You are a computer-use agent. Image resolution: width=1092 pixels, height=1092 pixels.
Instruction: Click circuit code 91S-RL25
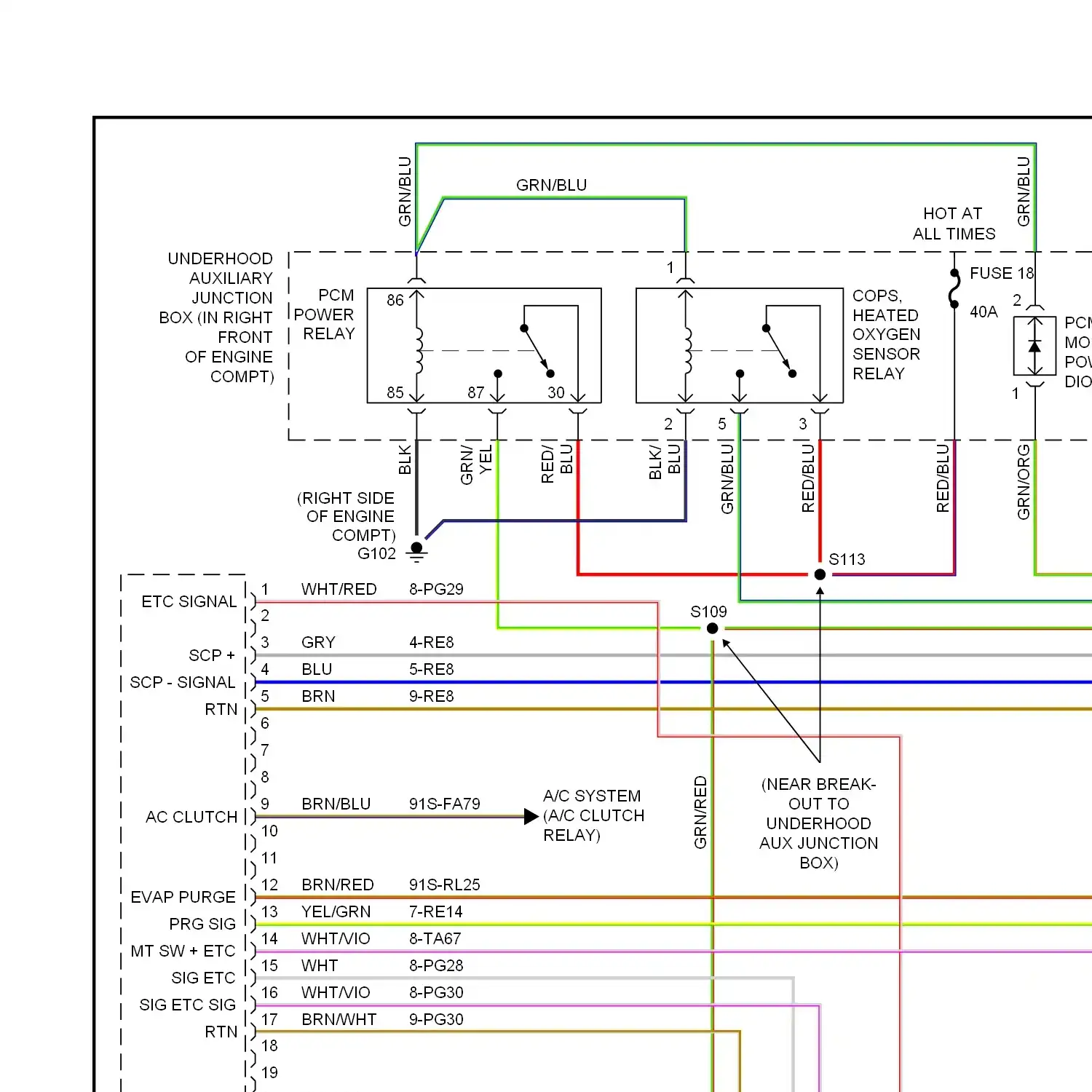click(x=445, y=885)
